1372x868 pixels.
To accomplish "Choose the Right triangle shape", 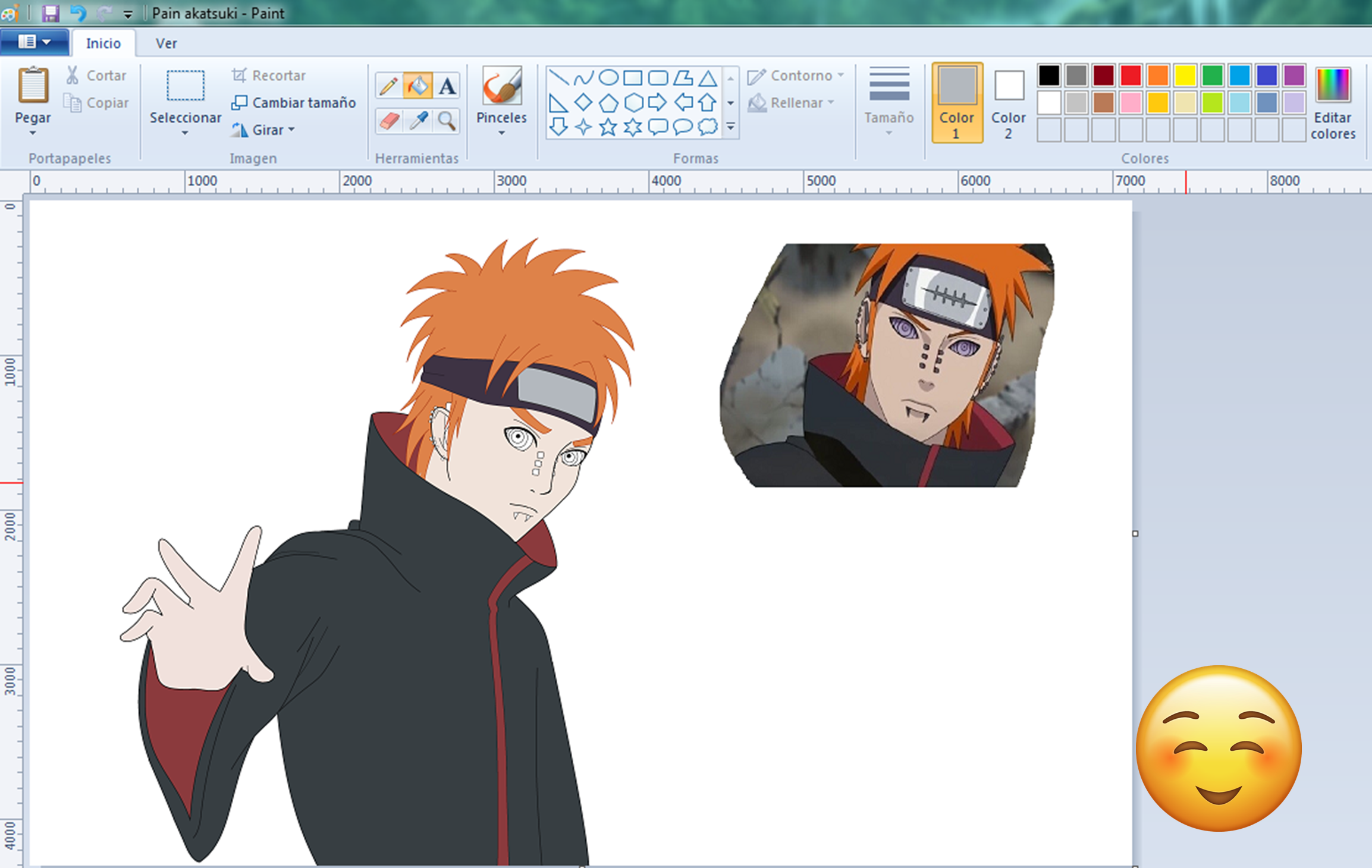I will click(558, 102).
